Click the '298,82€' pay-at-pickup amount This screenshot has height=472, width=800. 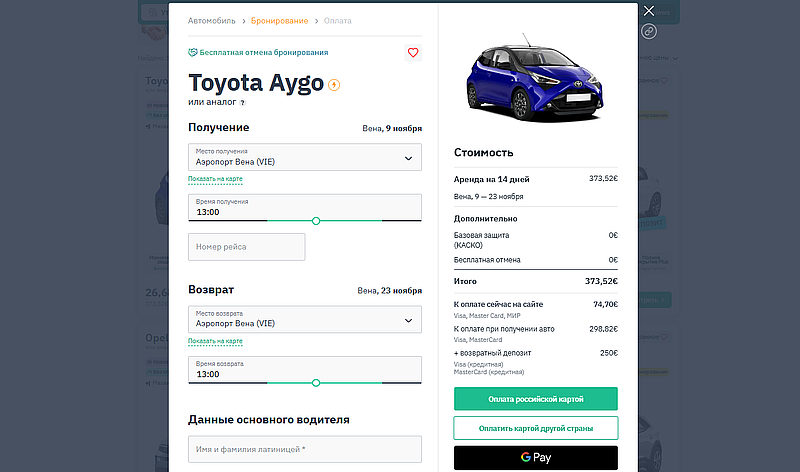tap(604, 329)
